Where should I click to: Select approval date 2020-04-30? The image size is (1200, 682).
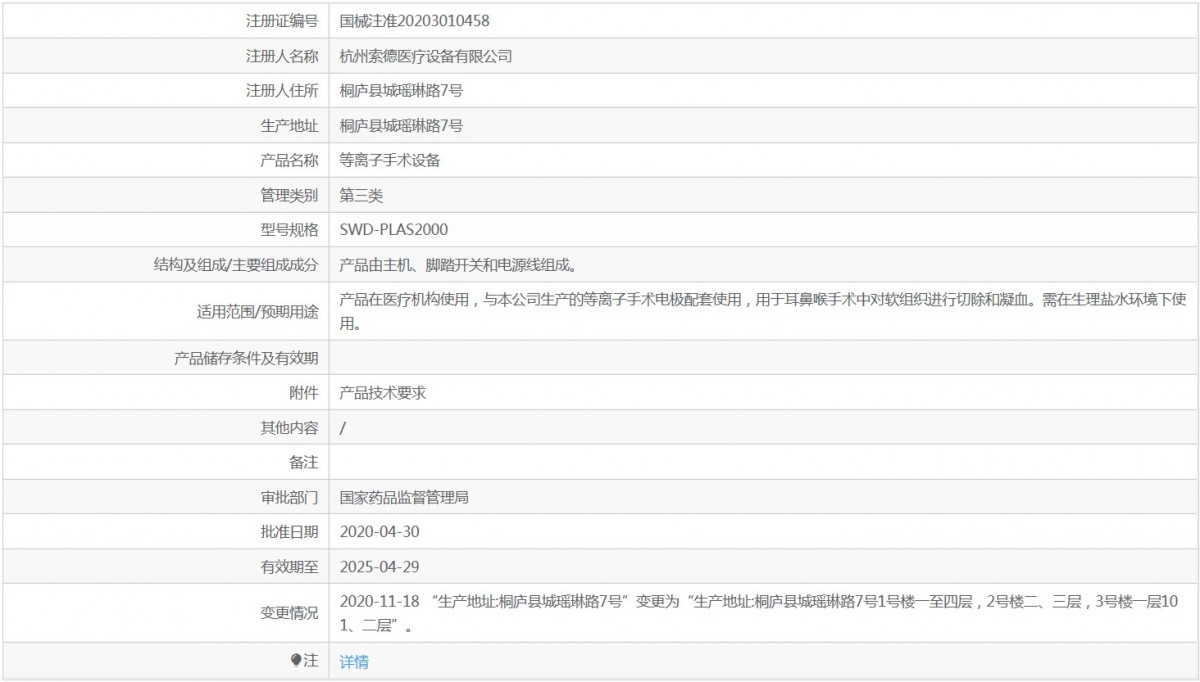(x=380, y=532)
